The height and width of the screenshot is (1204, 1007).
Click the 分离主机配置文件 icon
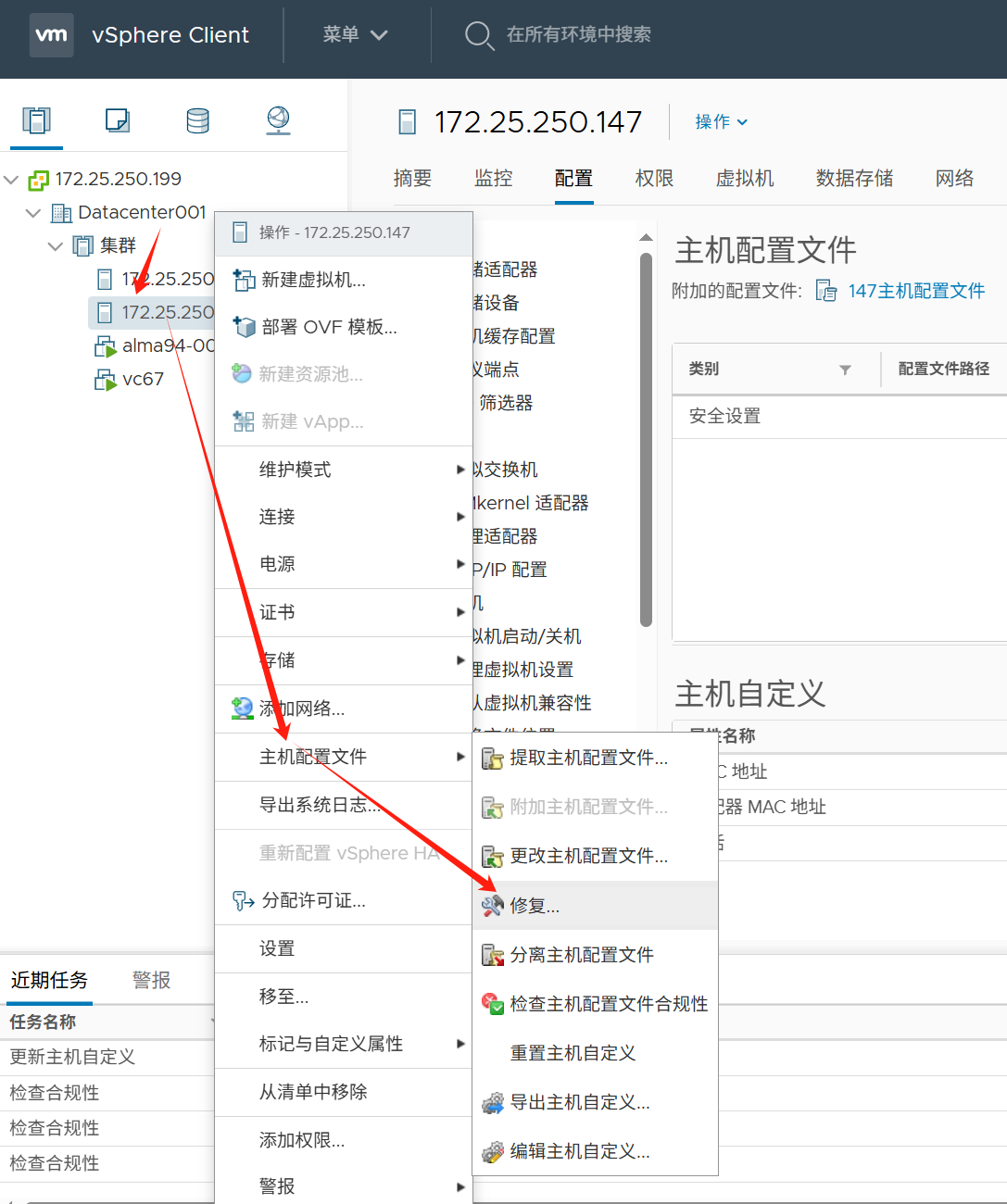pyautogui.click(x=493, y=955)
